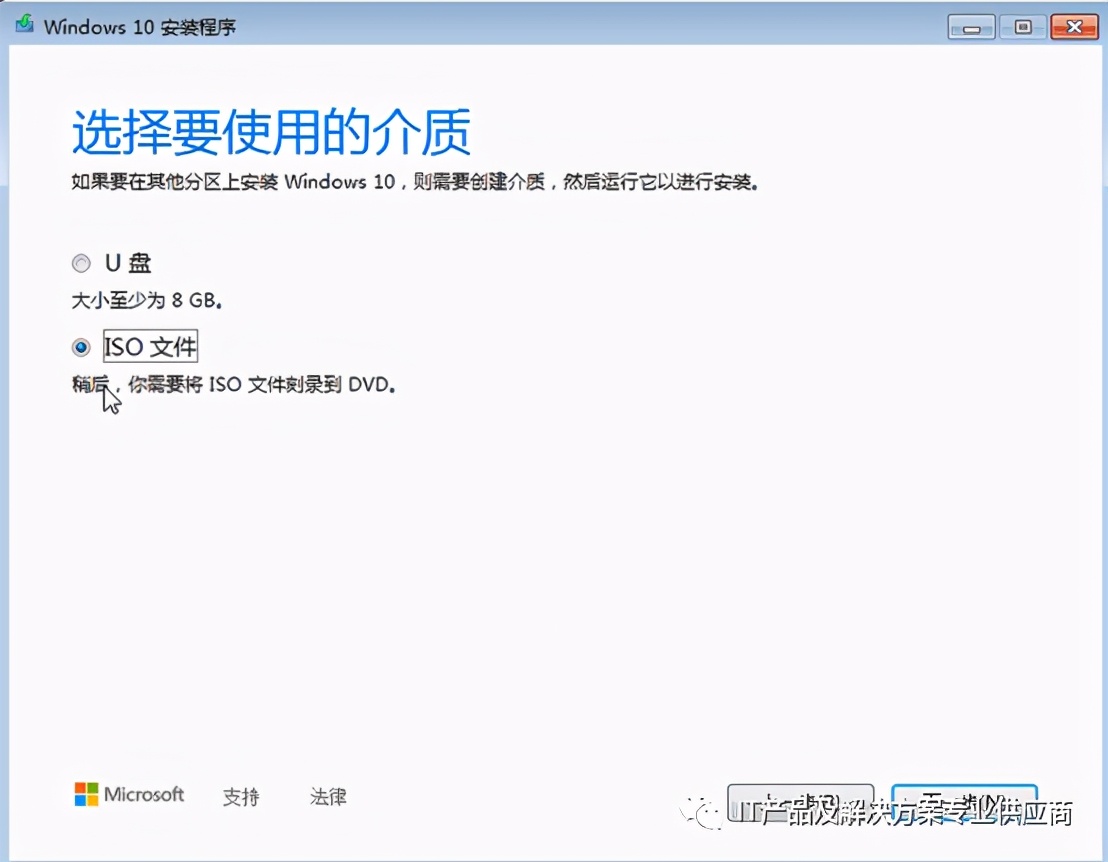Open the 支持 Support link

[240, 797]
